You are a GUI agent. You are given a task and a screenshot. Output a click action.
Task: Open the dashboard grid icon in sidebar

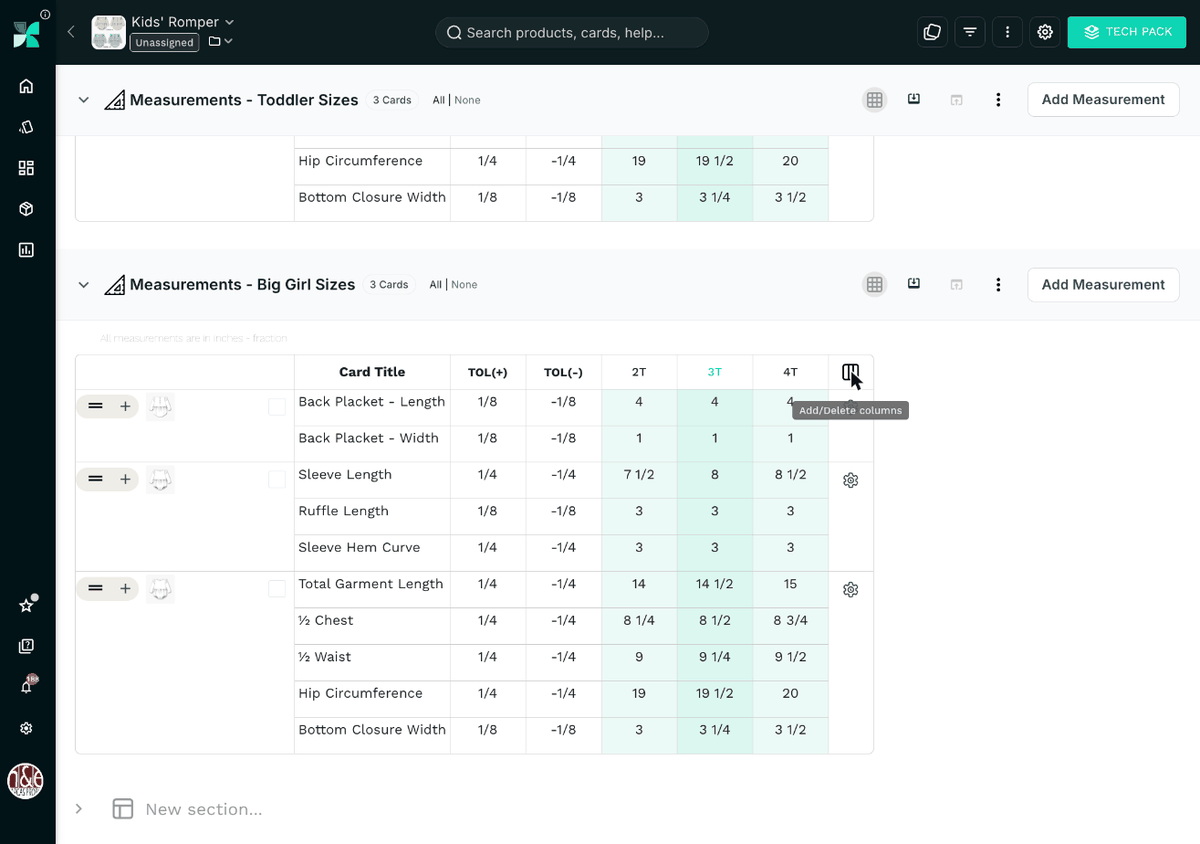click(x=27, y=168)
